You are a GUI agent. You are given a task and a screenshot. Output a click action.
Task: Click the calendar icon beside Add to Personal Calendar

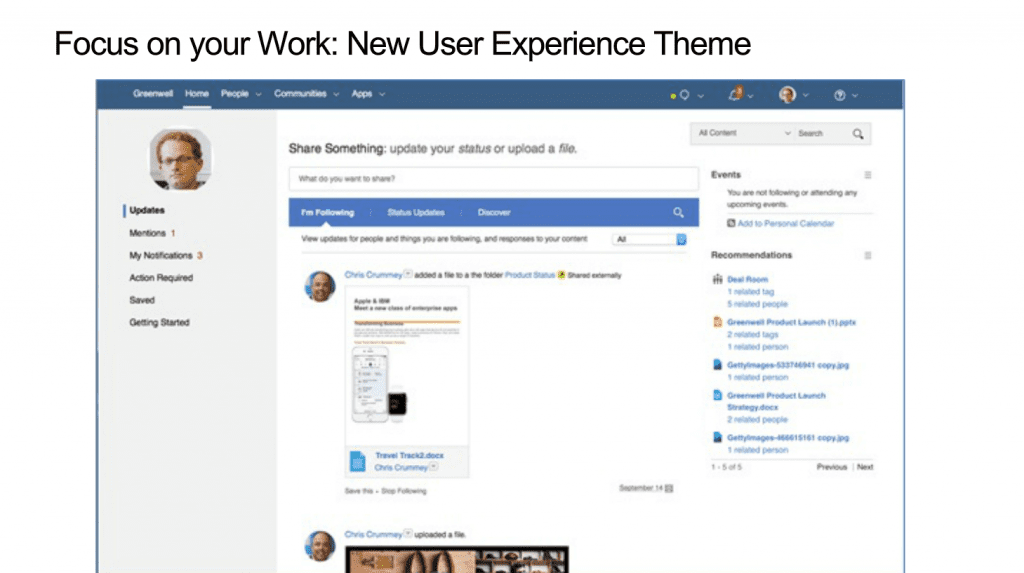click(x=731, y=223)
